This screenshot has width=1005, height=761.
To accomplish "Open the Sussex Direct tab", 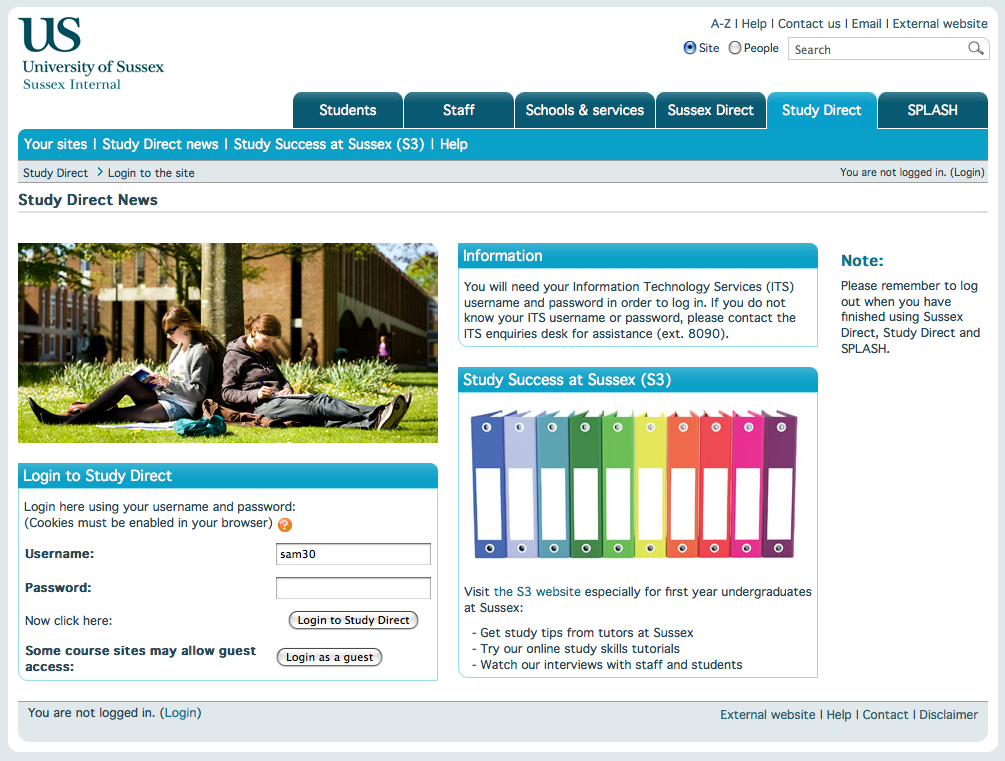I will pos(710,110).
